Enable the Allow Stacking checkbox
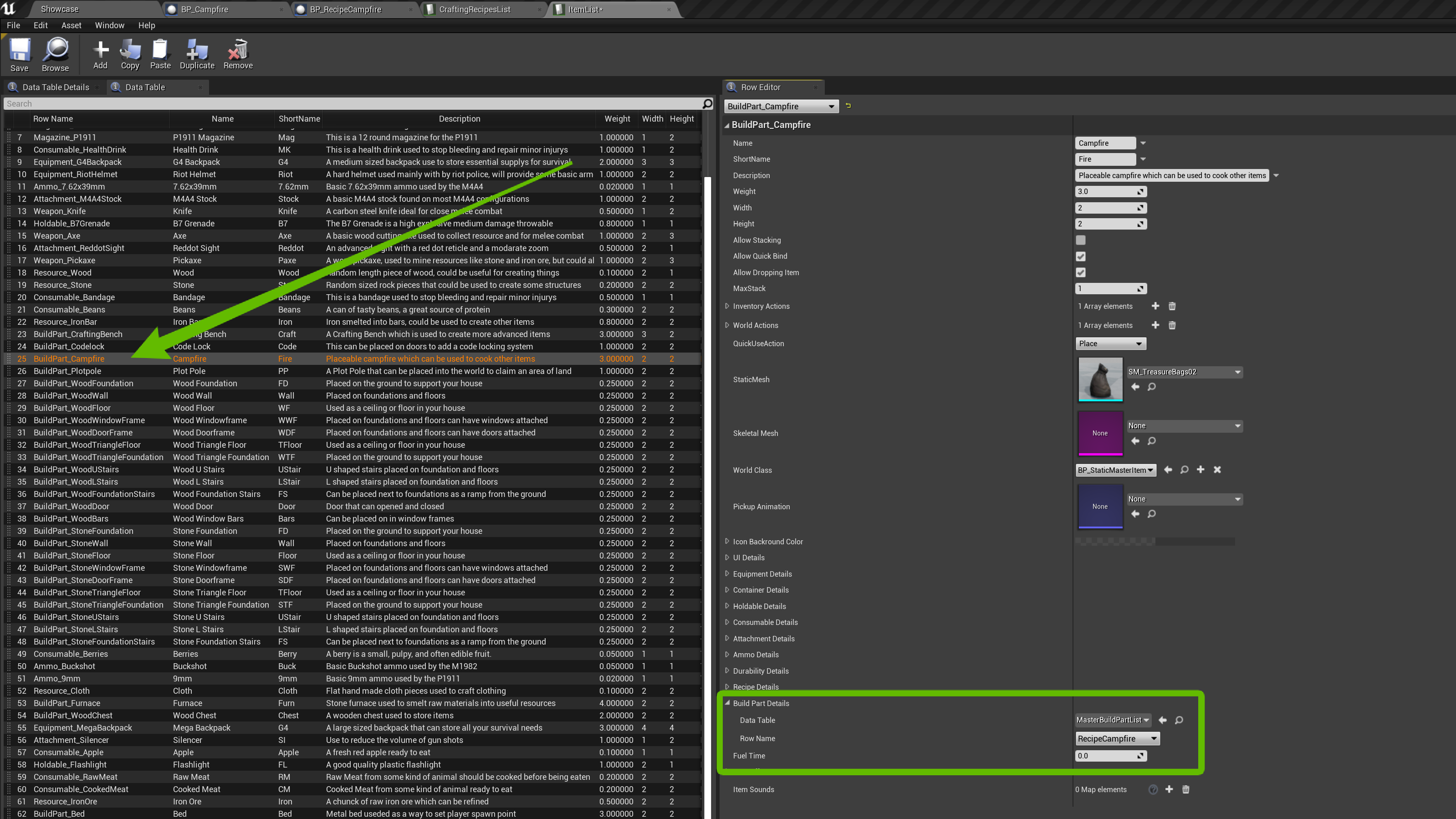The height and width of the screenshot is (819, 1456). coord(1081,240)
